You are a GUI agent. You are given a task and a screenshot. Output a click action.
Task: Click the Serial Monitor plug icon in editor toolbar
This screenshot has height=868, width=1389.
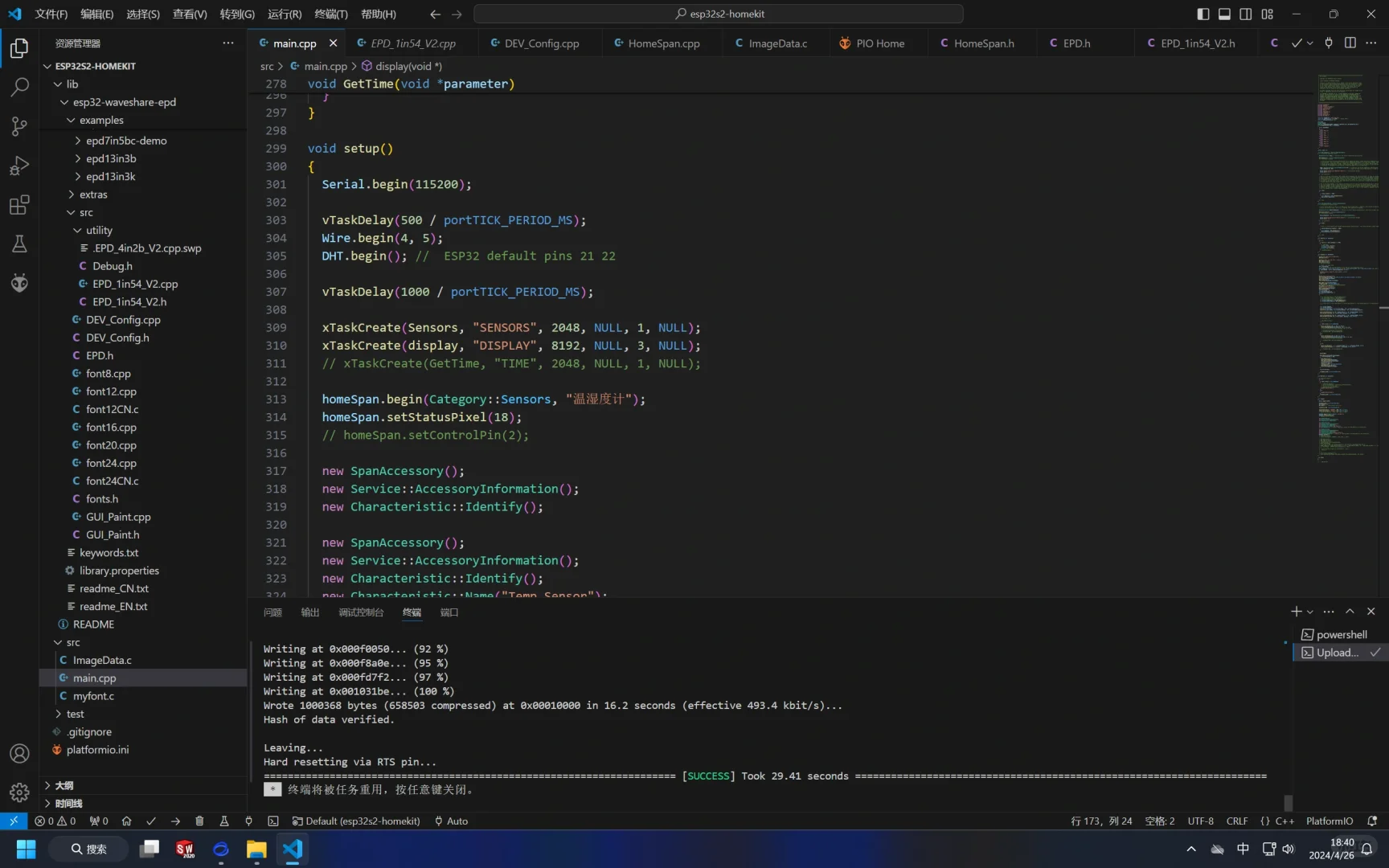point(1329,43)
